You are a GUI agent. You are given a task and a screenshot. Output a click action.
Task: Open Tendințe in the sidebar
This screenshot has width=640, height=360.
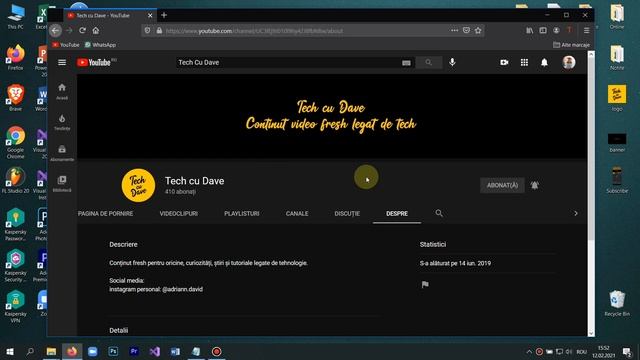coord(62,122)
